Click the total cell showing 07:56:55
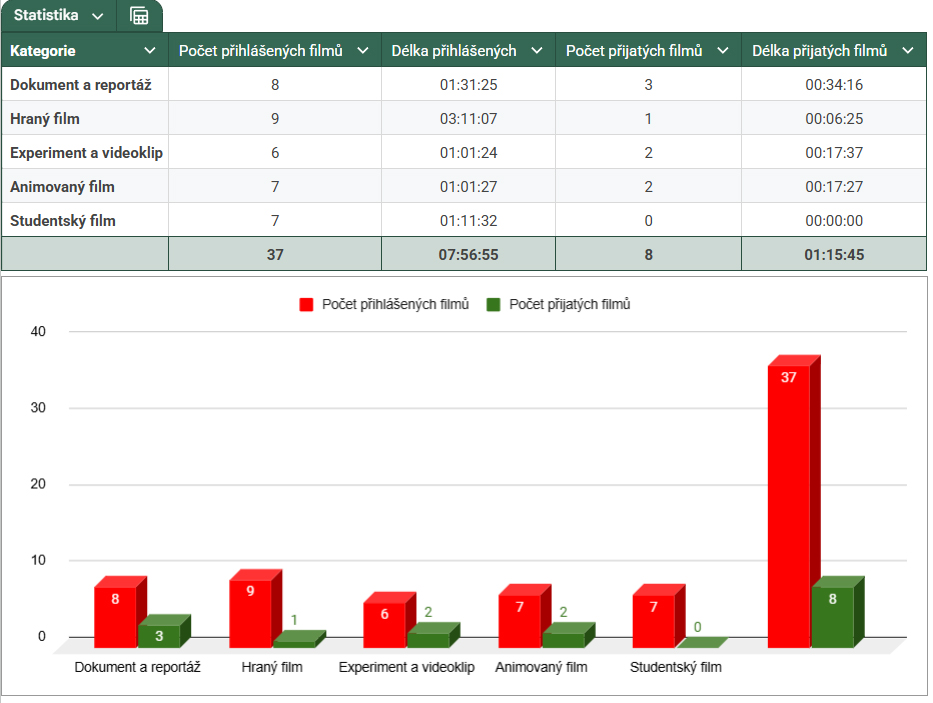933x703 pixels. point(468,255)
